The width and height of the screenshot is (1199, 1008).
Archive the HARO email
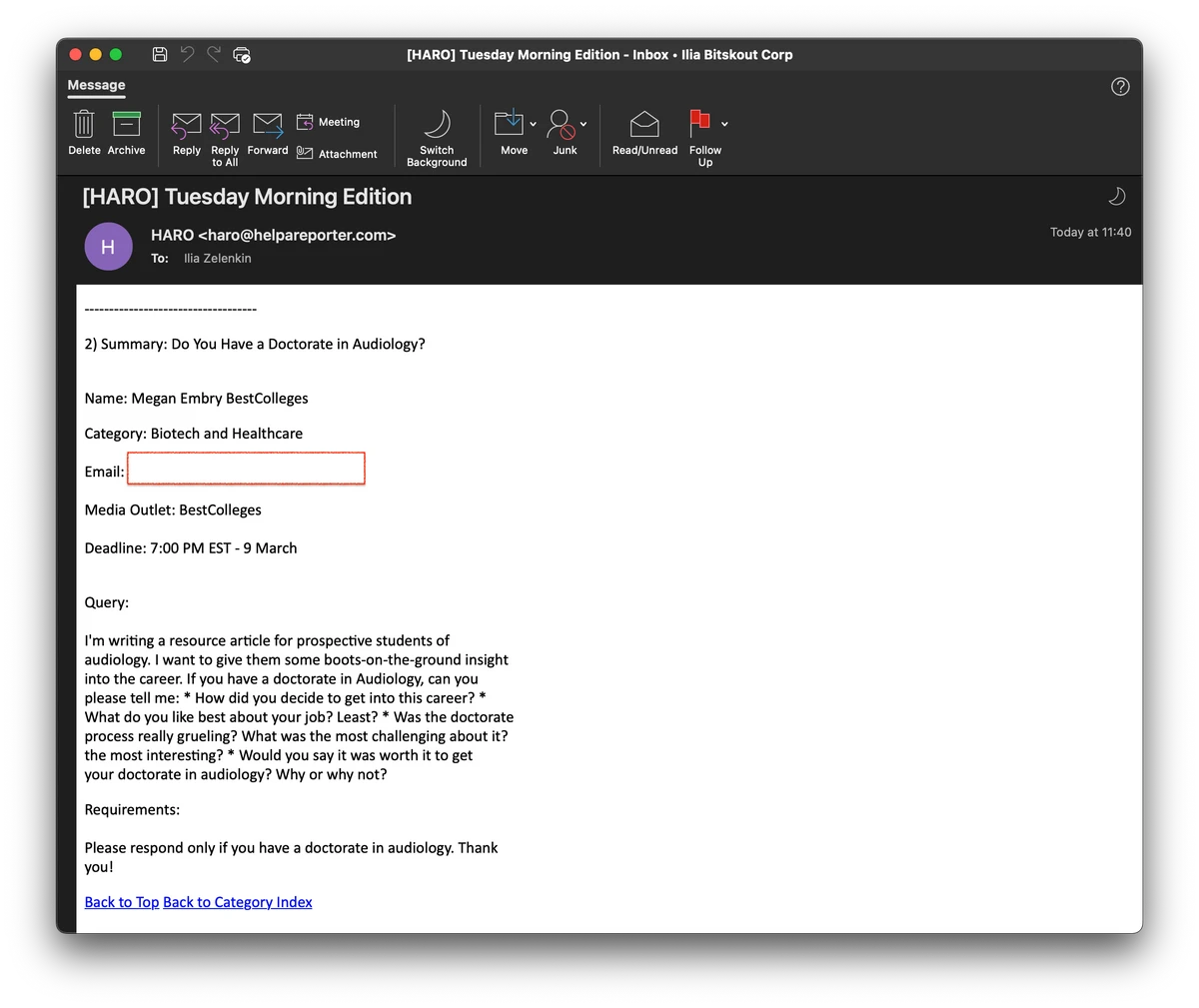coord(126,133)
